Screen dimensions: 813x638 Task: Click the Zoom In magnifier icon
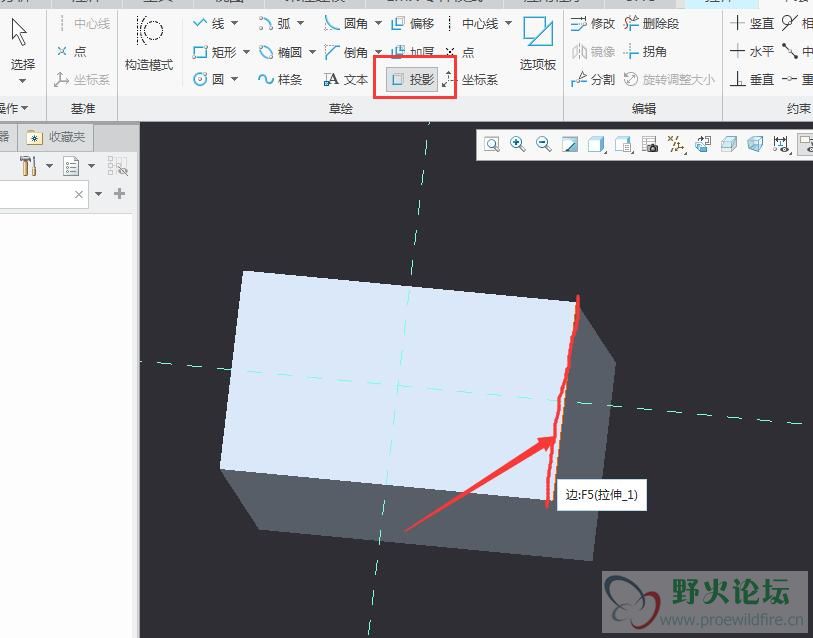(518, 144)
